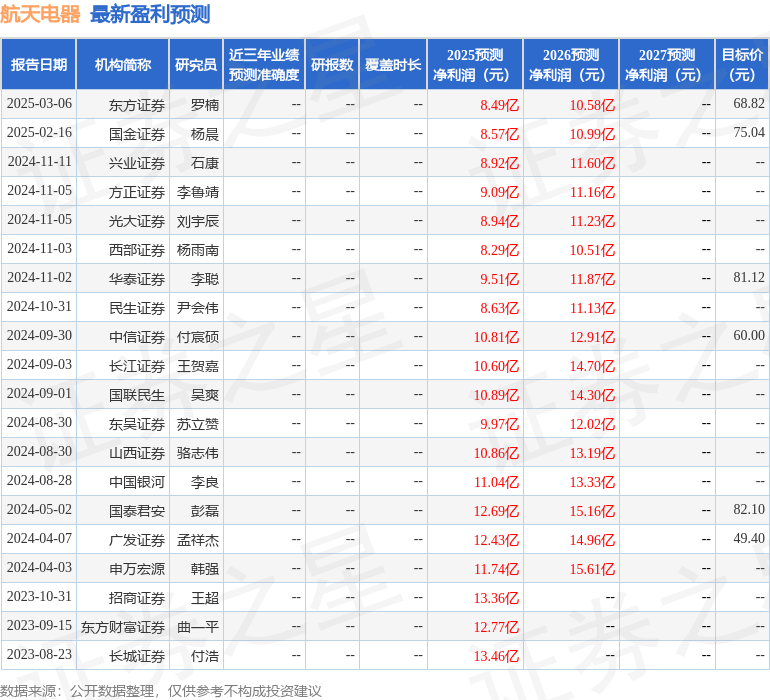Click the date 2025-03-06
The height and width of the screenshot is (700, 770).
(39, 103)
